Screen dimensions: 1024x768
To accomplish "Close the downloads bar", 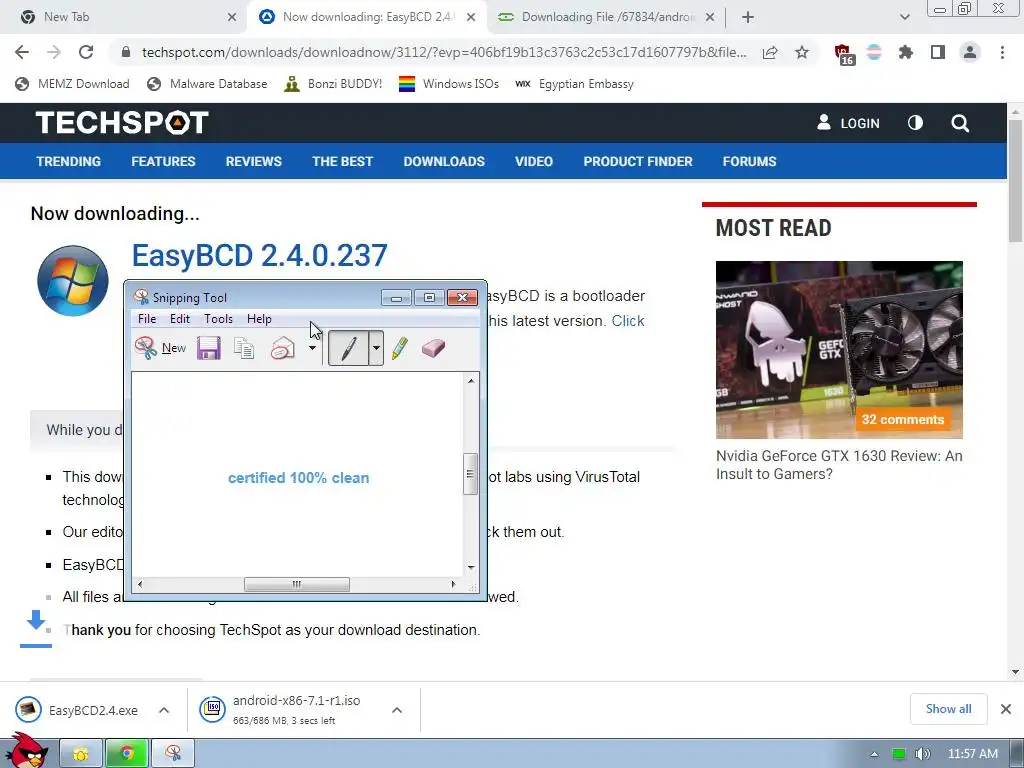I will point(1006,709).
